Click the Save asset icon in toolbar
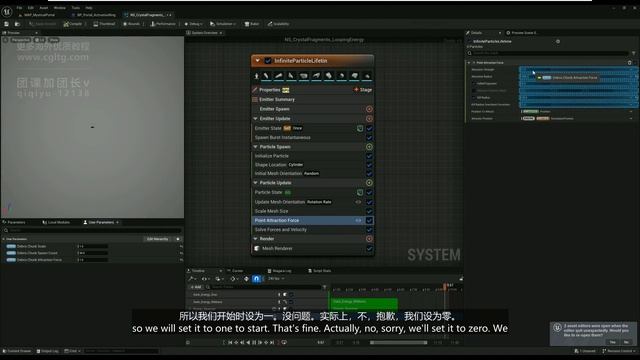Image resolution: width=640 pixels, height=360 pixels. click(7, 24)
